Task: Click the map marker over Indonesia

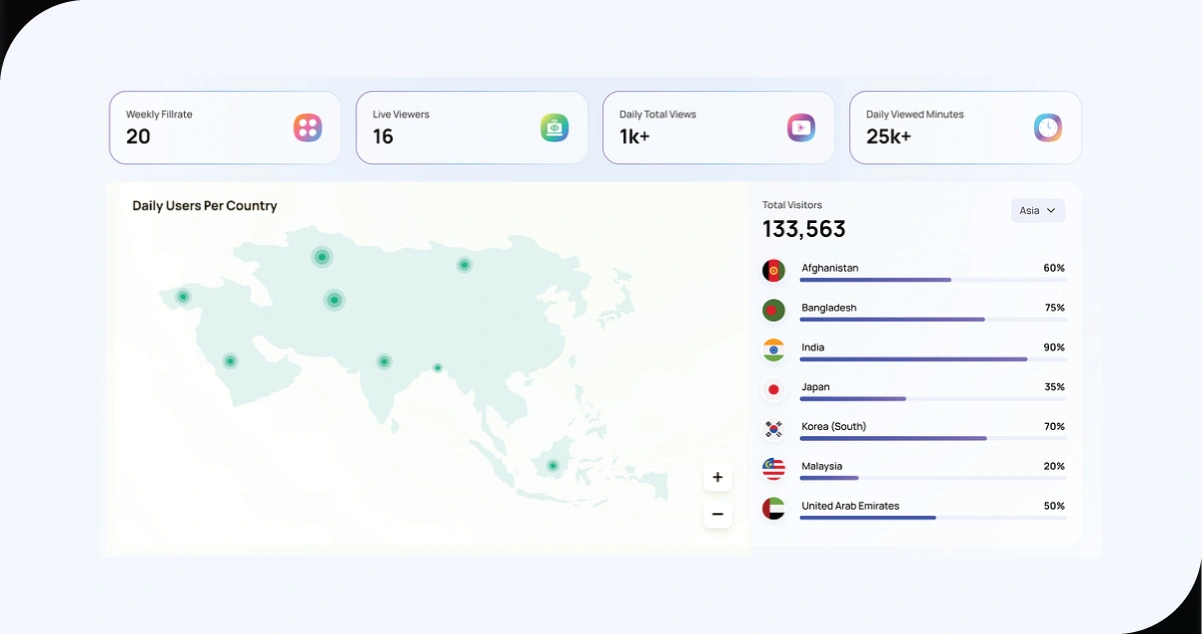Action: click(552, 465)
